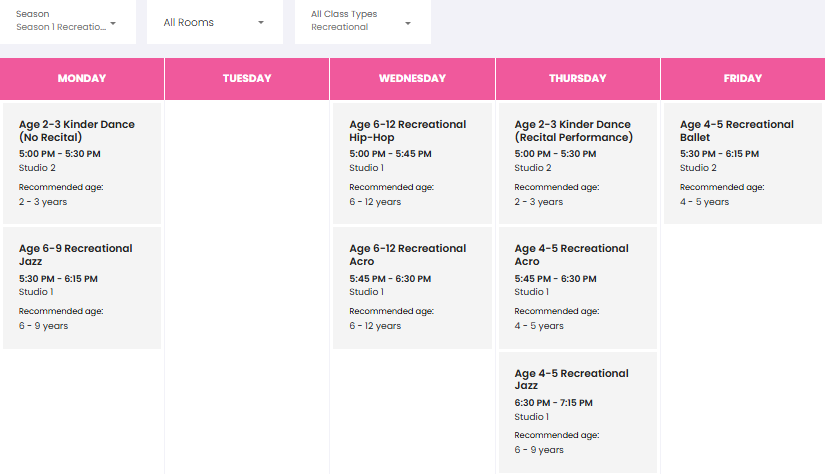Select the Tuesday column header
The image size is (825, 474).
click(247, 78)
